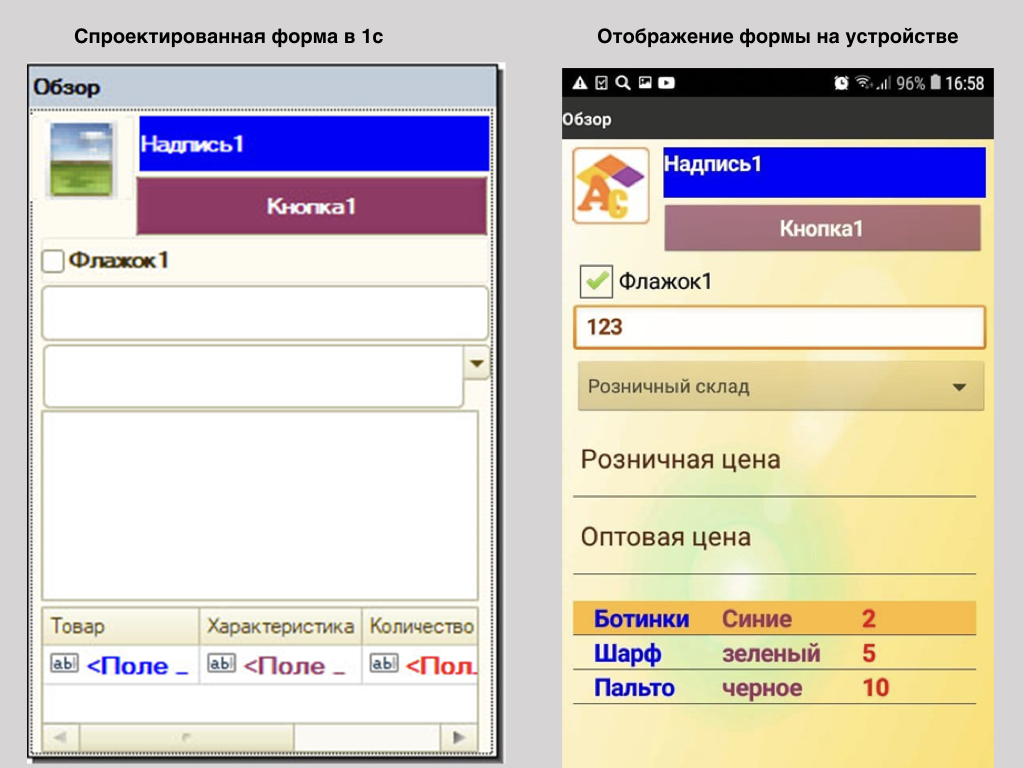Tick the unchecked Флажок1 checkbox in 1C form
Viewport: 1024px width, 768px height.
pyautogui.click(x=53, y=261)
